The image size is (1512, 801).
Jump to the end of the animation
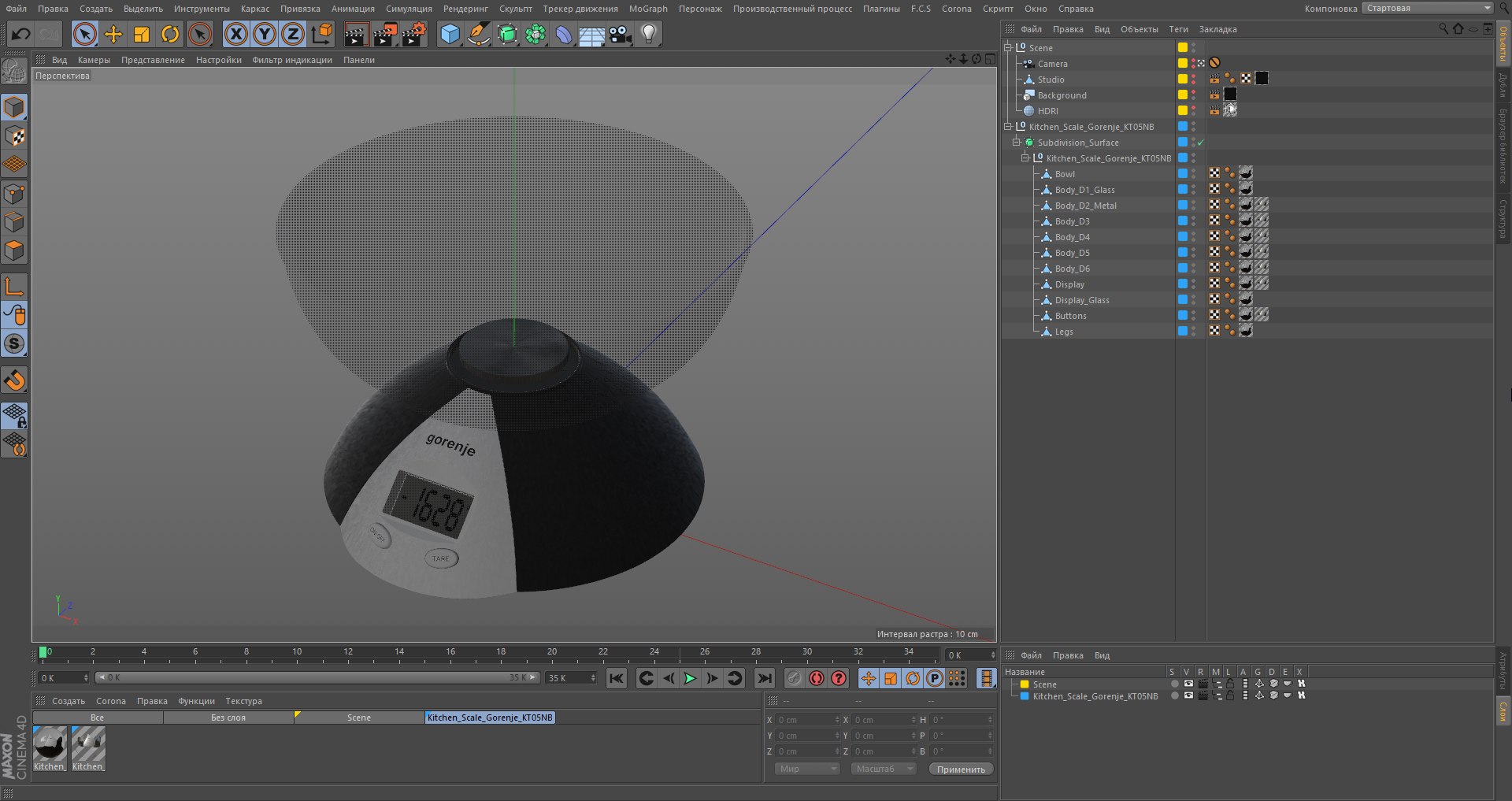(764, 678)
